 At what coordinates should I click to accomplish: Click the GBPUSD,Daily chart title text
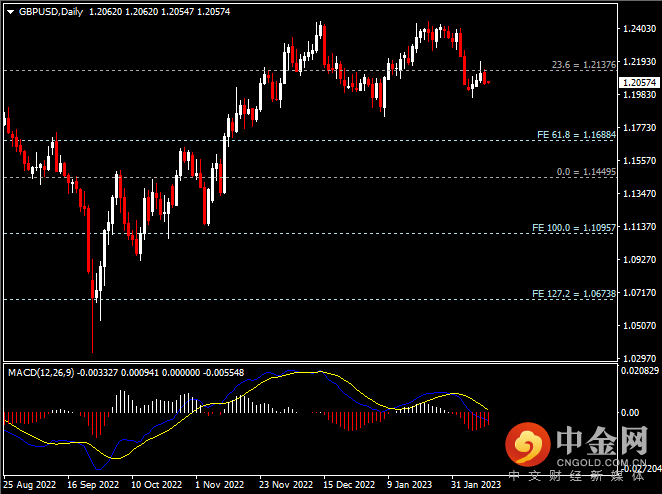pos(50,12)
